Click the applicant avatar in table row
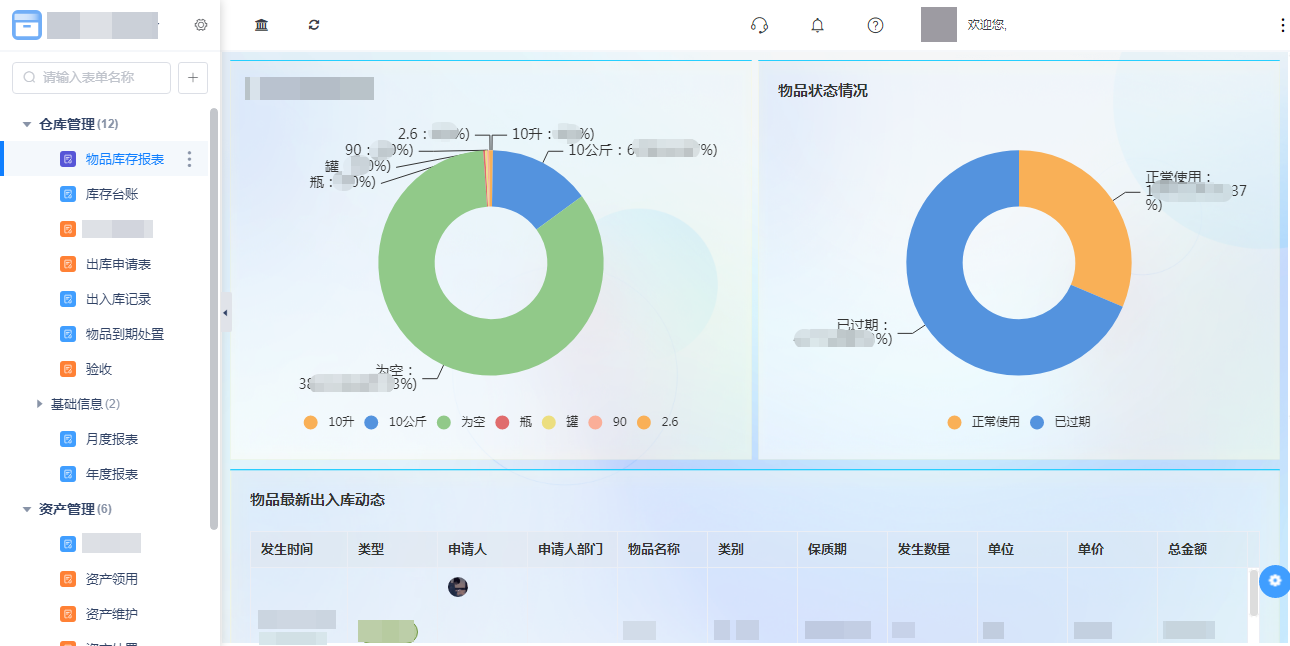Image resolution: width=1290 pixels, height=646 pixels. (x=458, y=587)
